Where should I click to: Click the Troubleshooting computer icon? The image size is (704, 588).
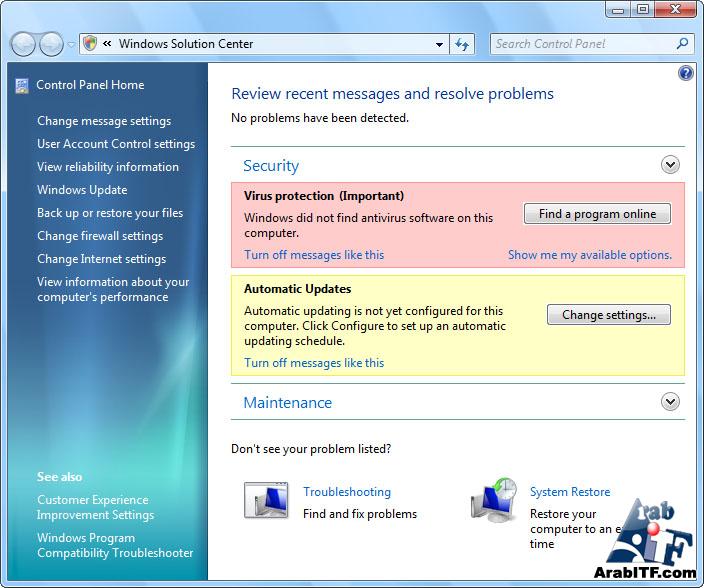[x=266, y=501]
